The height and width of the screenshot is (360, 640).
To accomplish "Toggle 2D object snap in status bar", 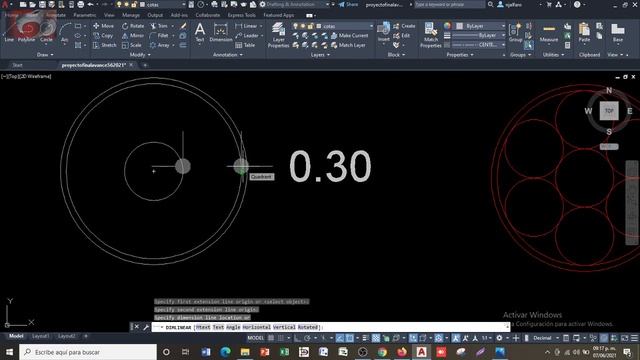I will [350, 338].
